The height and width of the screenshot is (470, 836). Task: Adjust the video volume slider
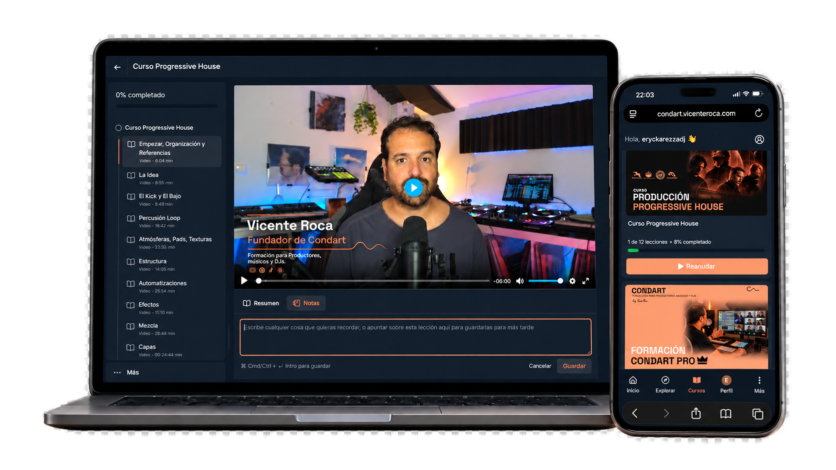point(545,281)
